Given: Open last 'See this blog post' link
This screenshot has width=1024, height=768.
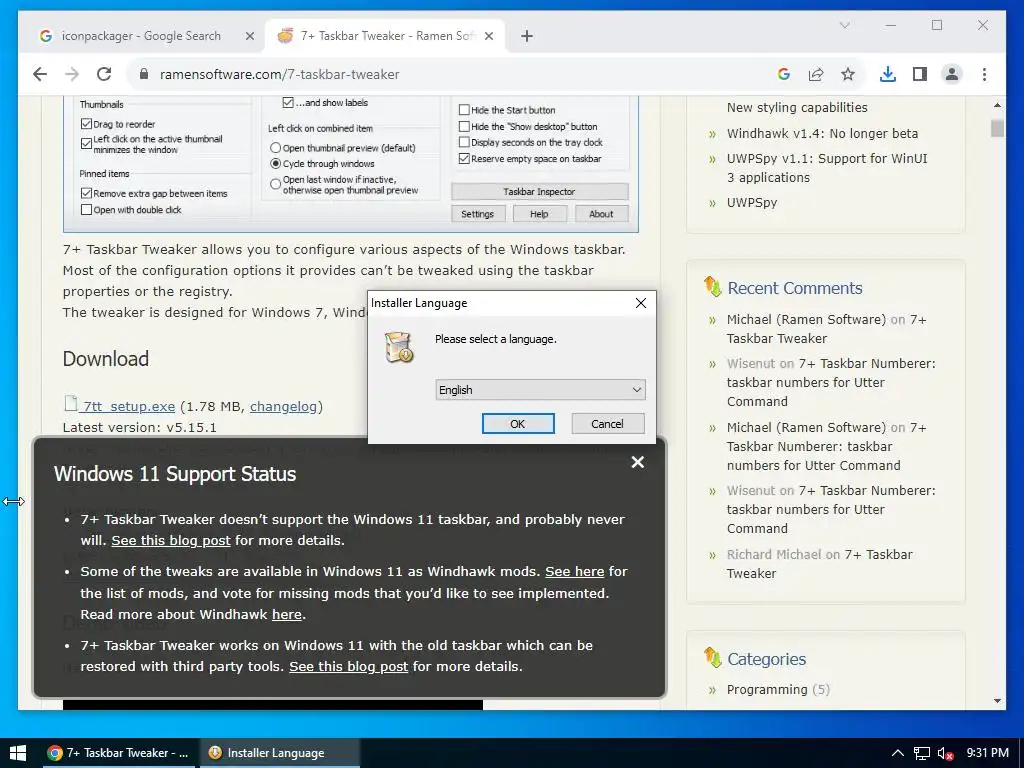Looking at the screenshot, I should tap(349, 667).
